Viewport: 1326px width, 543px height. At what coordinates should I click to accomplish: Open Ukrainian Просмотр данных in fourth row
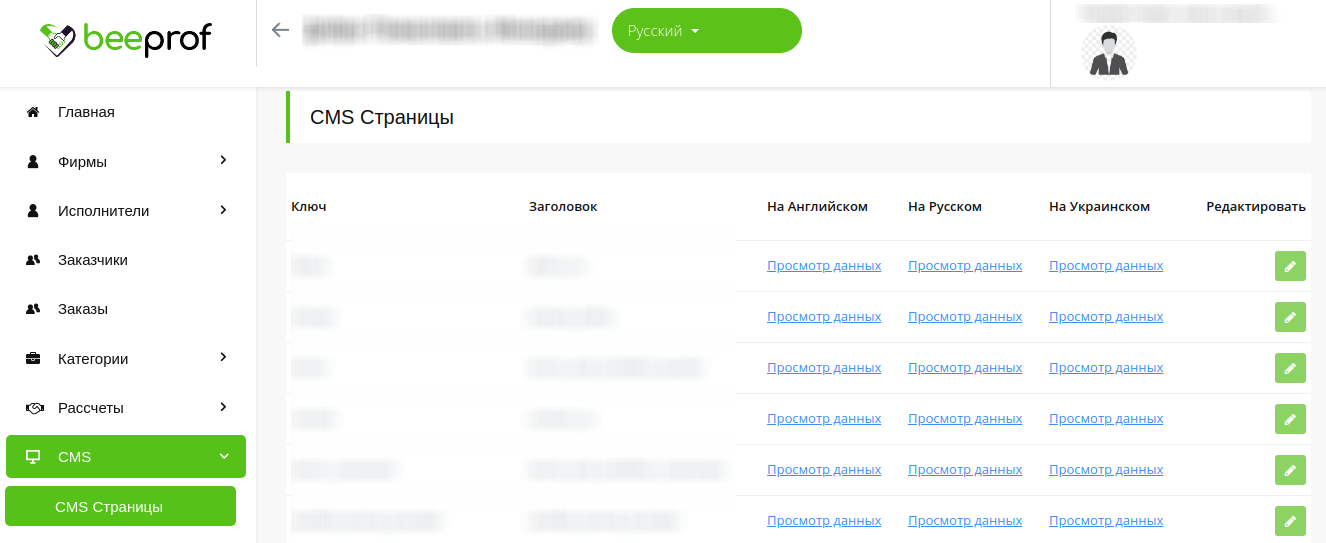tap(1106, 419)
